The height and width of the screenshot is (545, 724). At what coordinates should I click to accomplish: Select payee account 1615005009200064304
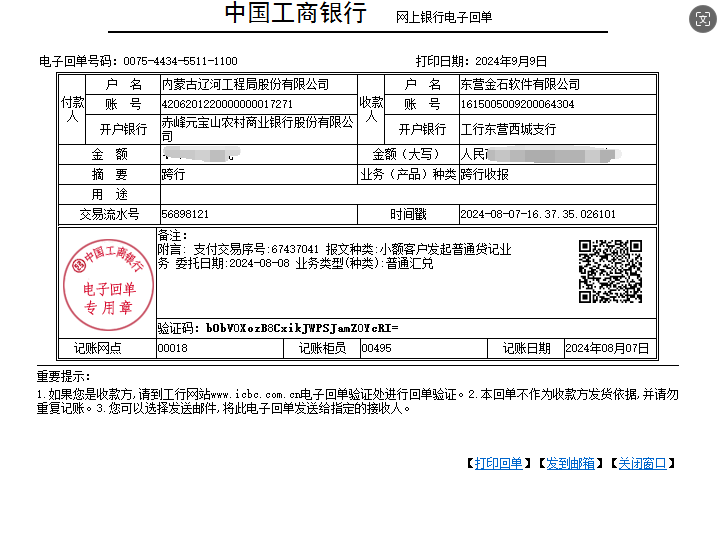coord(517,104)
